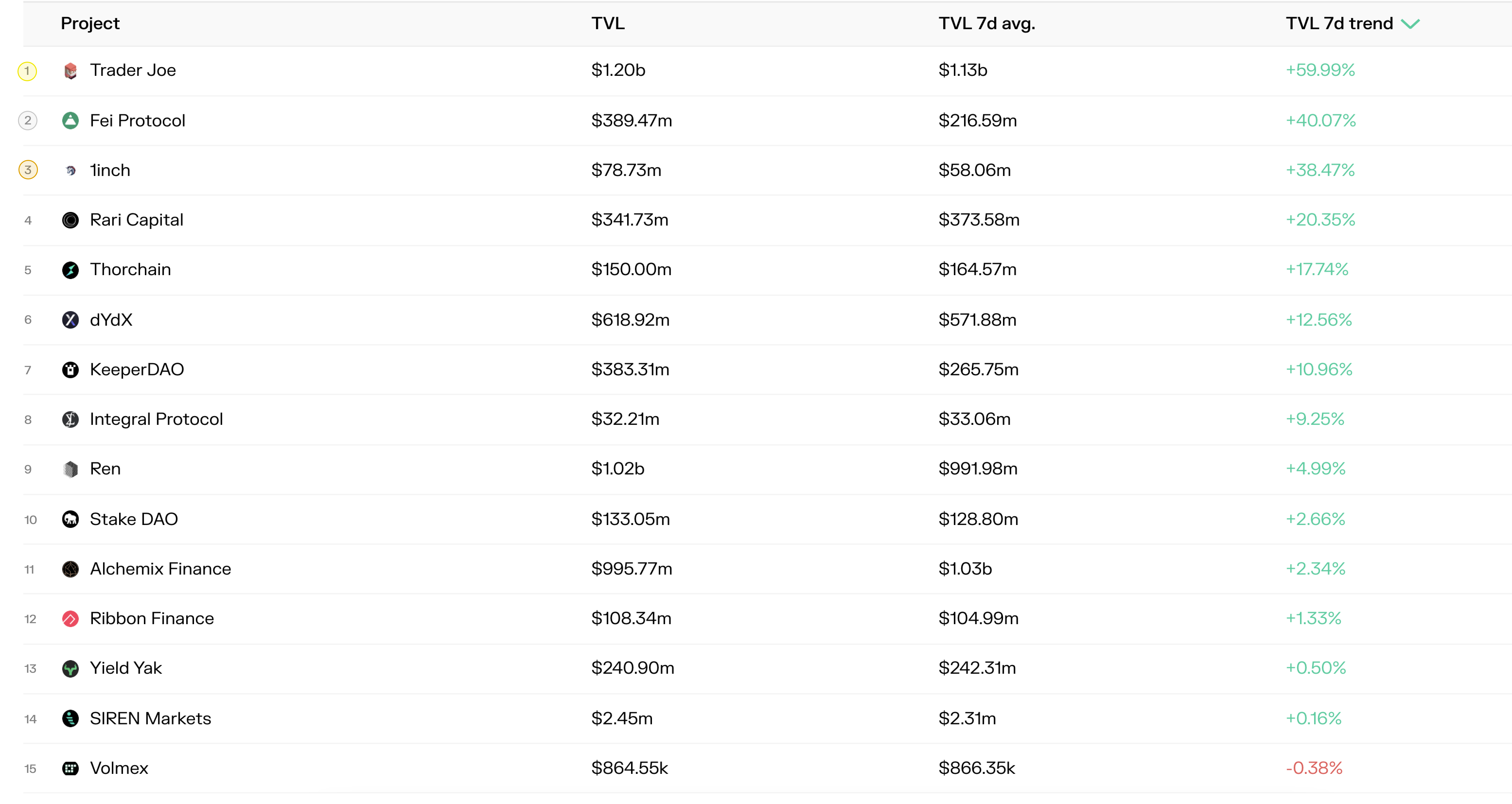1512x804 pixels.
Task: Click the Fei Protocol green logo
Action: (70, 121)
